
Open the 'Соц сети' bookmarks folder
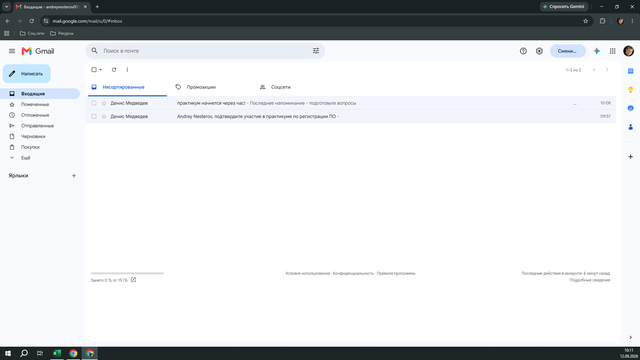(x=32, y=33)
